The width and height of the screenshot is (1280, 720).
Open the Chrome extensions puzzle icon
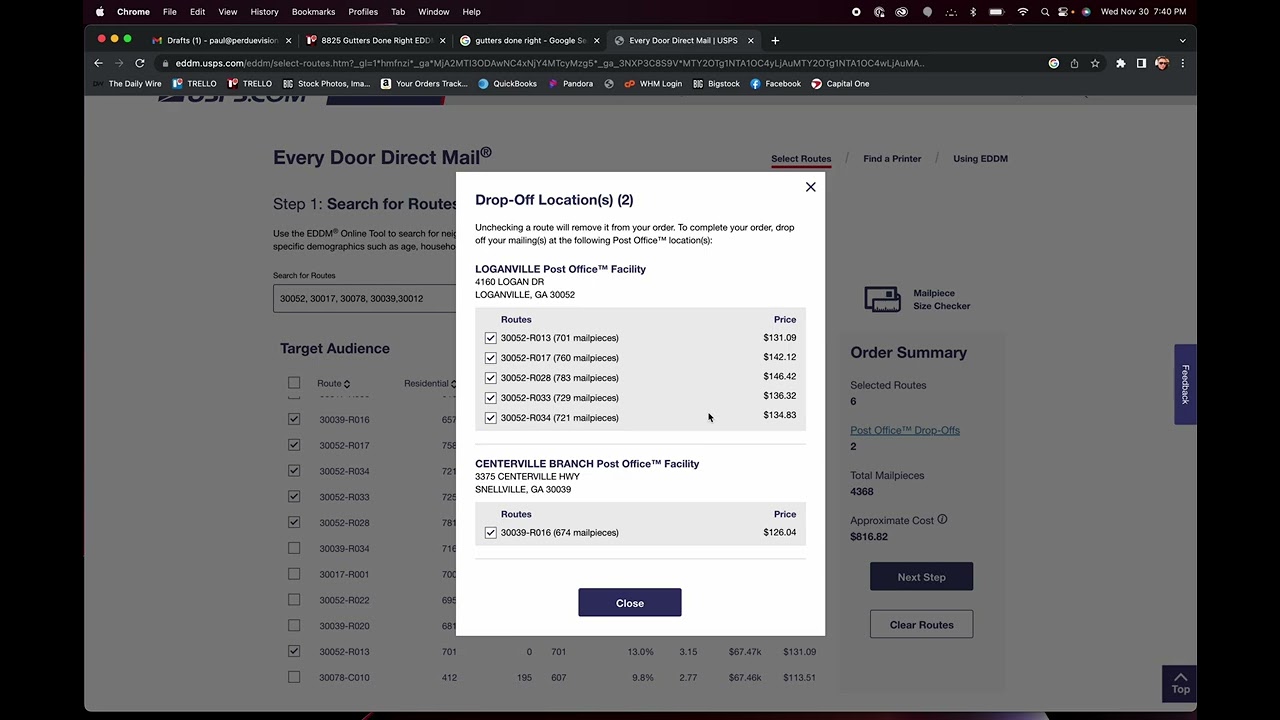coord(1121,63)
